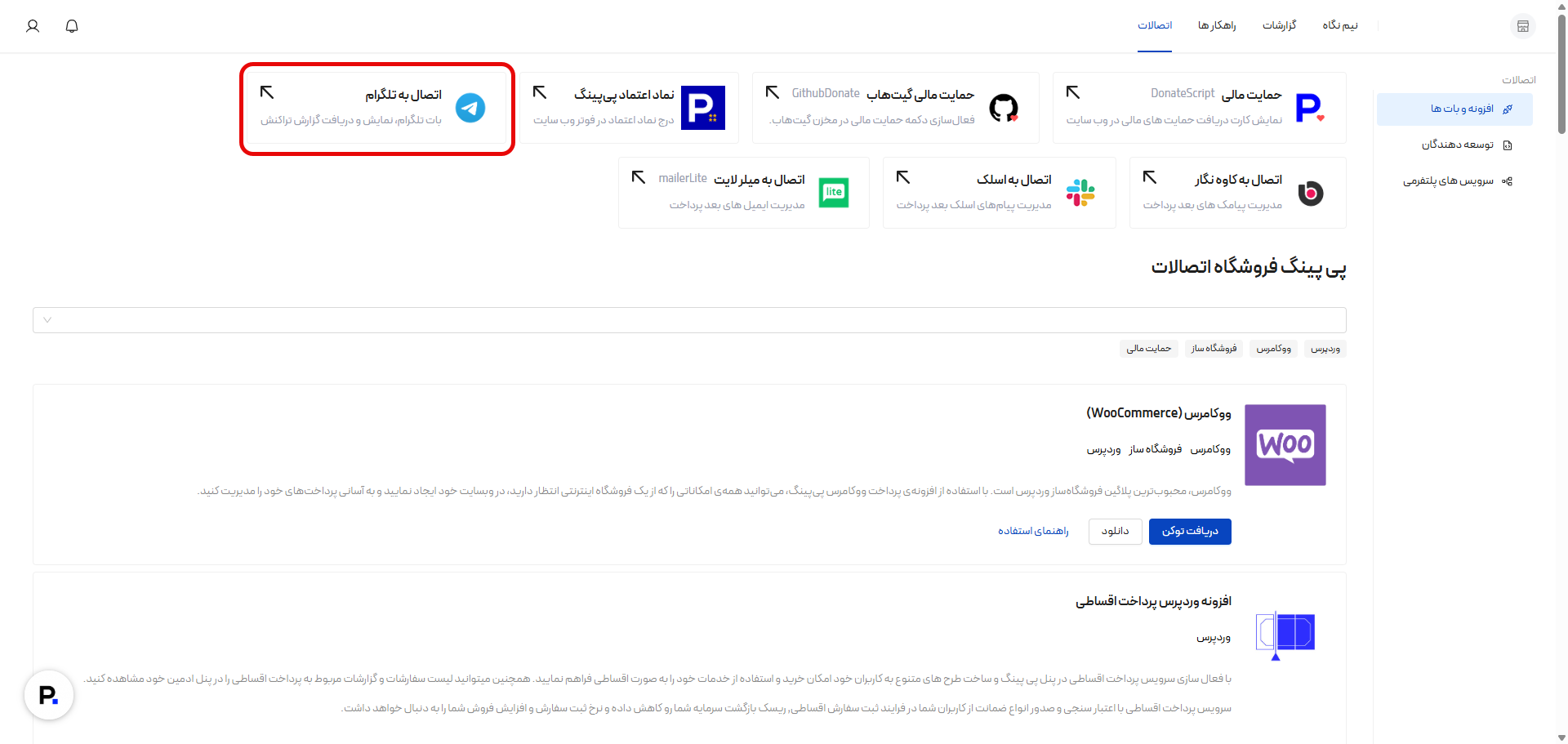Click the WooCommerce logo thumbnail
The image size is (1568, 744).
point(1285,445)
